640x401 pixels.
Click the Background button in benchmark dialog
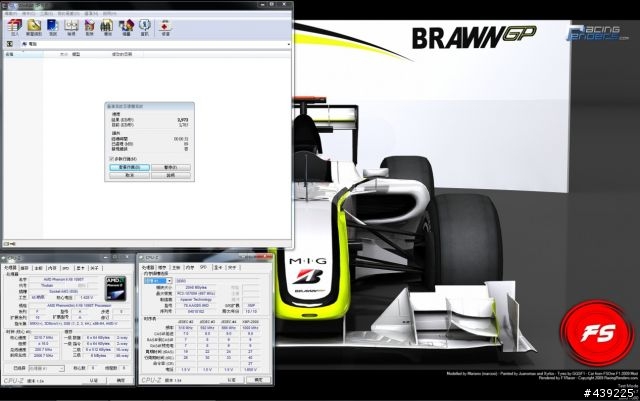coord(129,167)
